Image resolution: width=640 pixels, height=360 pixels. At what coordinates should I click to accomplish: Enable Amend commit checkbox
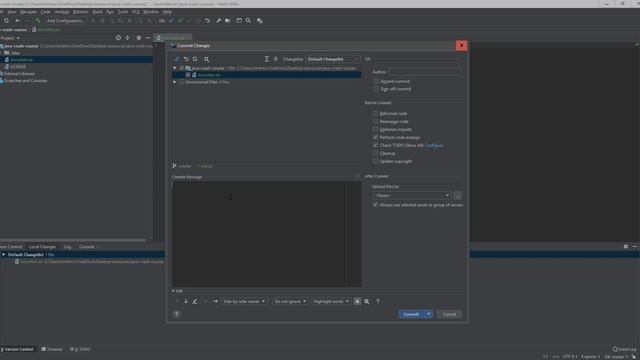[376, 81]
